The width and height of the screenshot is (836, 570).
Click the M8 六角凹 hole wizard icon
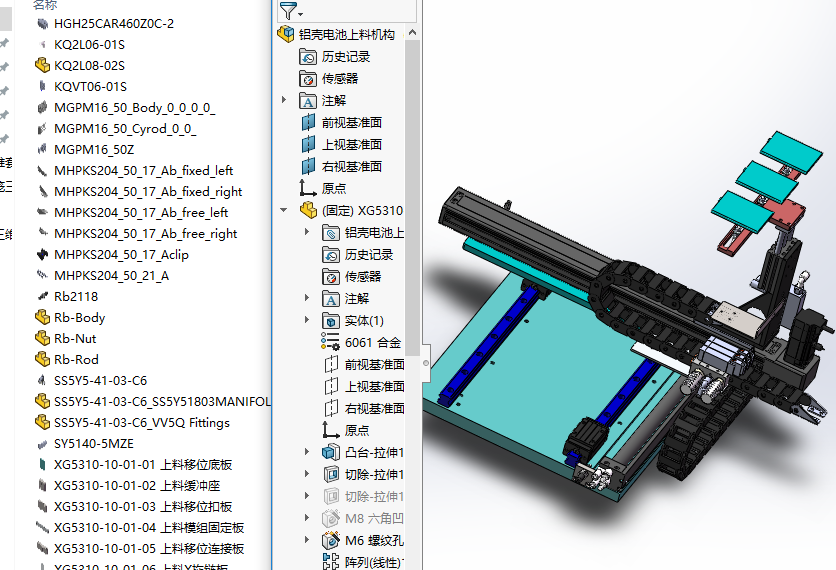click(x=331, y=518)
